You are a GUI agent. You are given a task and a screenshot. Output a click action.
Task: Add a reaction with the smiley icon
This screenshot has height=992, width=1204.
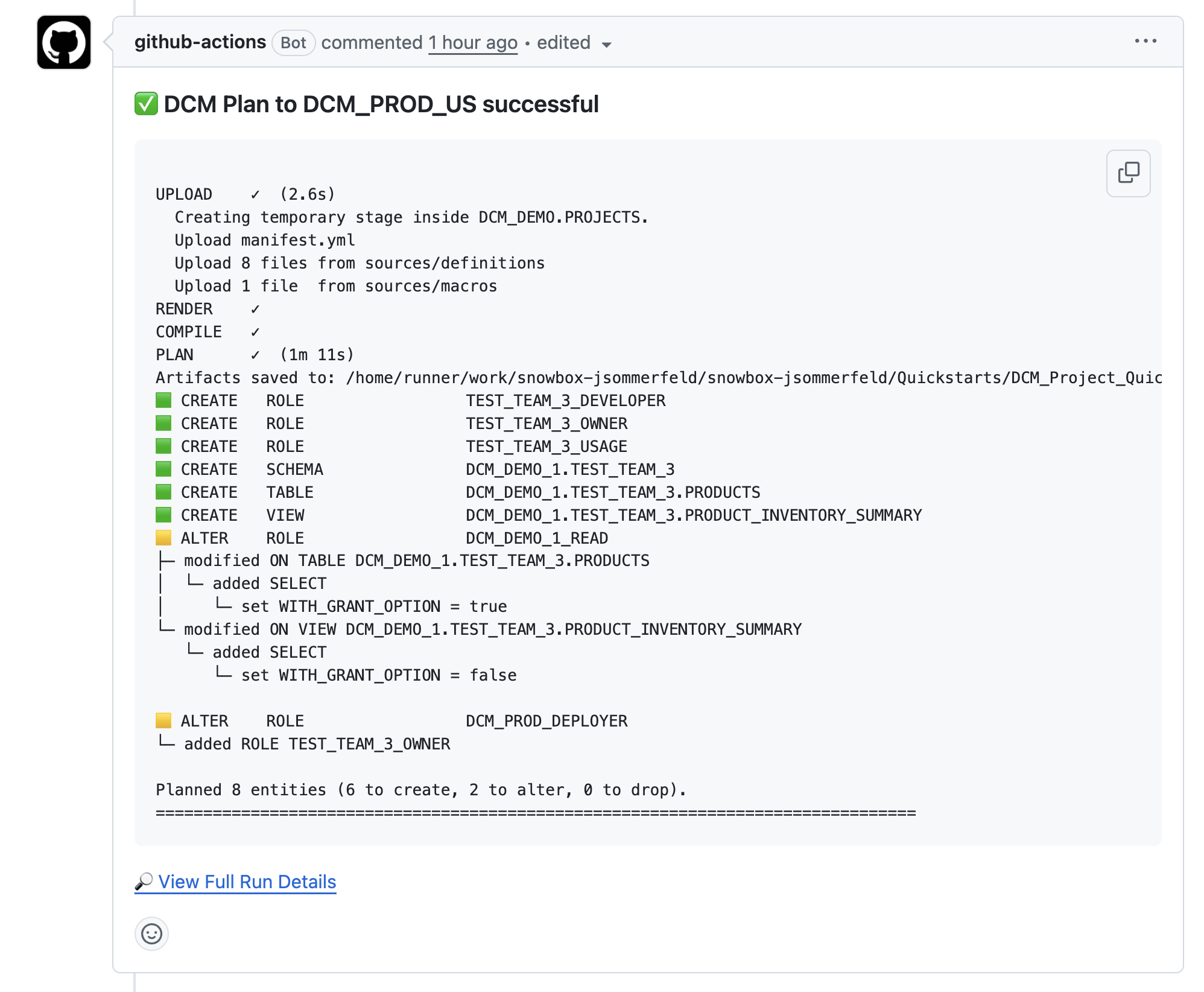pos(151,933)
